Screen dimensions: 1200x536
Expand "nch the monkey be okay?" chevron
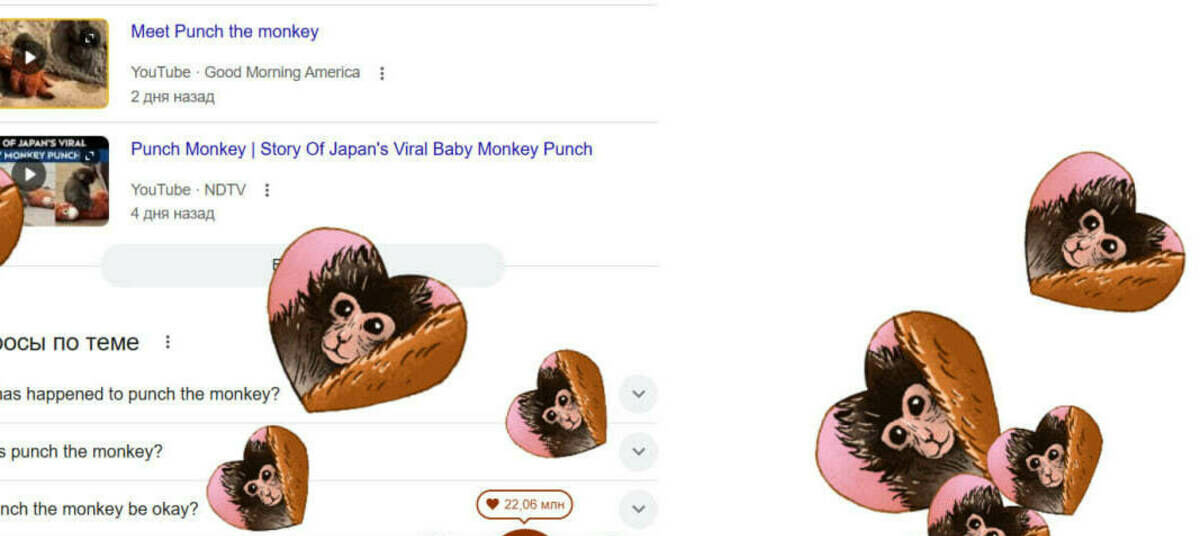[638, 509]
